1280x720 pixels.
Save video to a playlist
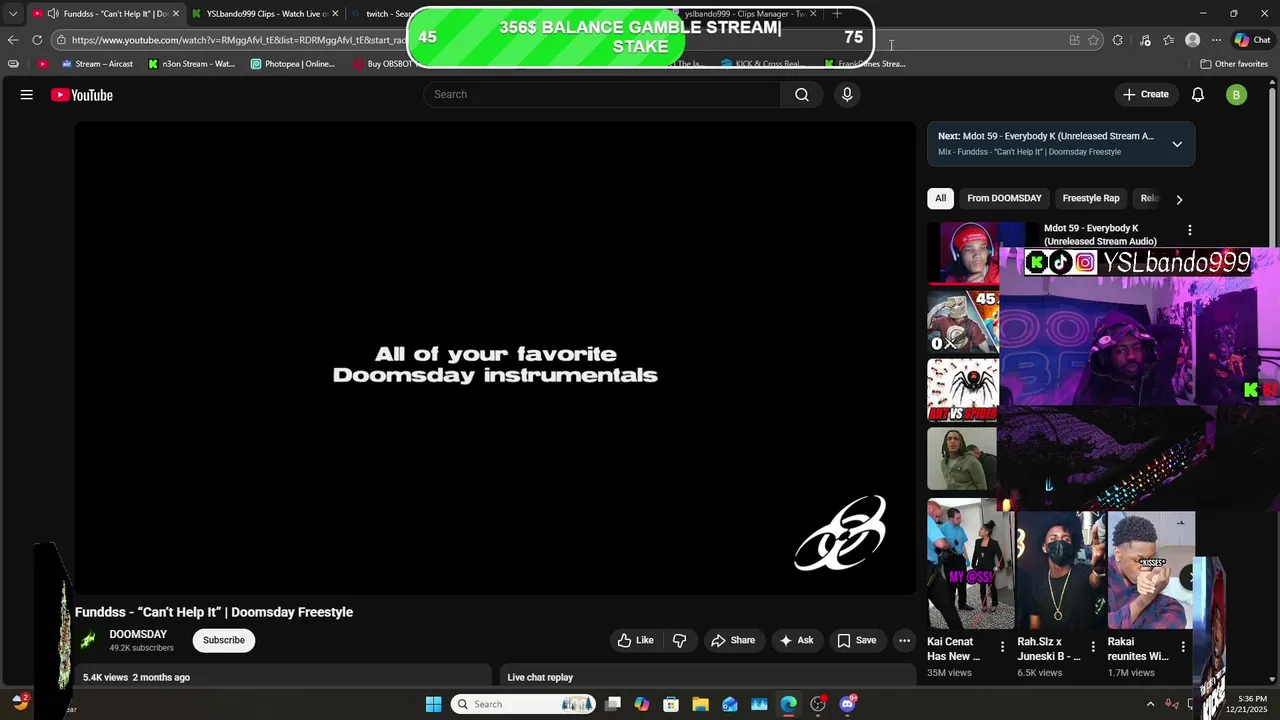(857, 640)
